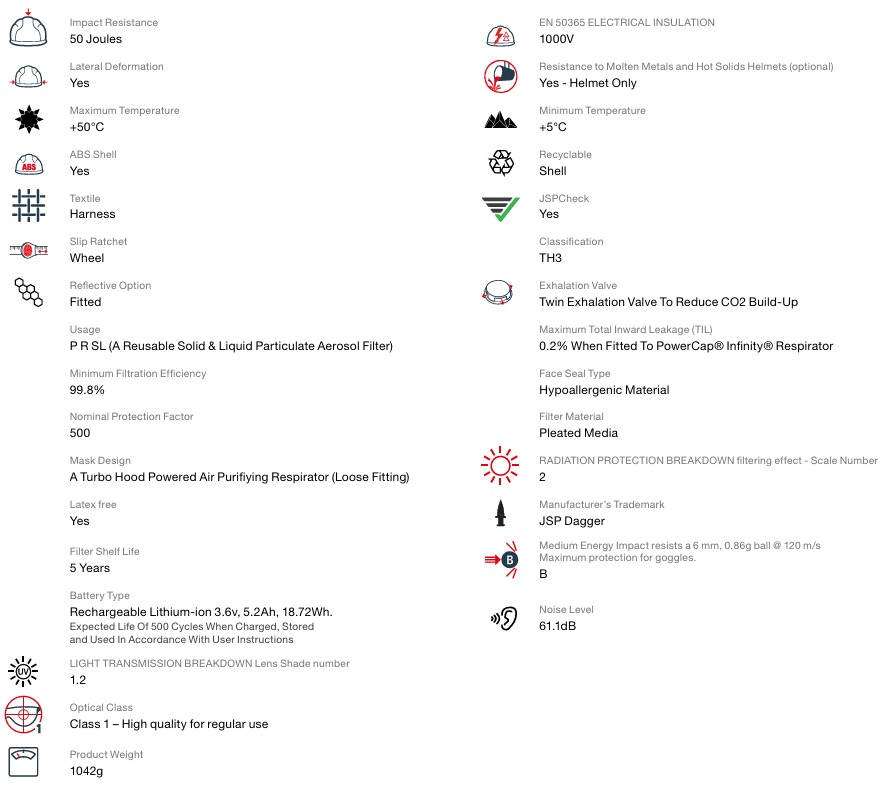Viewport: 886px width, 802px height.
Task: Select the Reflective Option hexagon icon
Action: pos(28,292)
